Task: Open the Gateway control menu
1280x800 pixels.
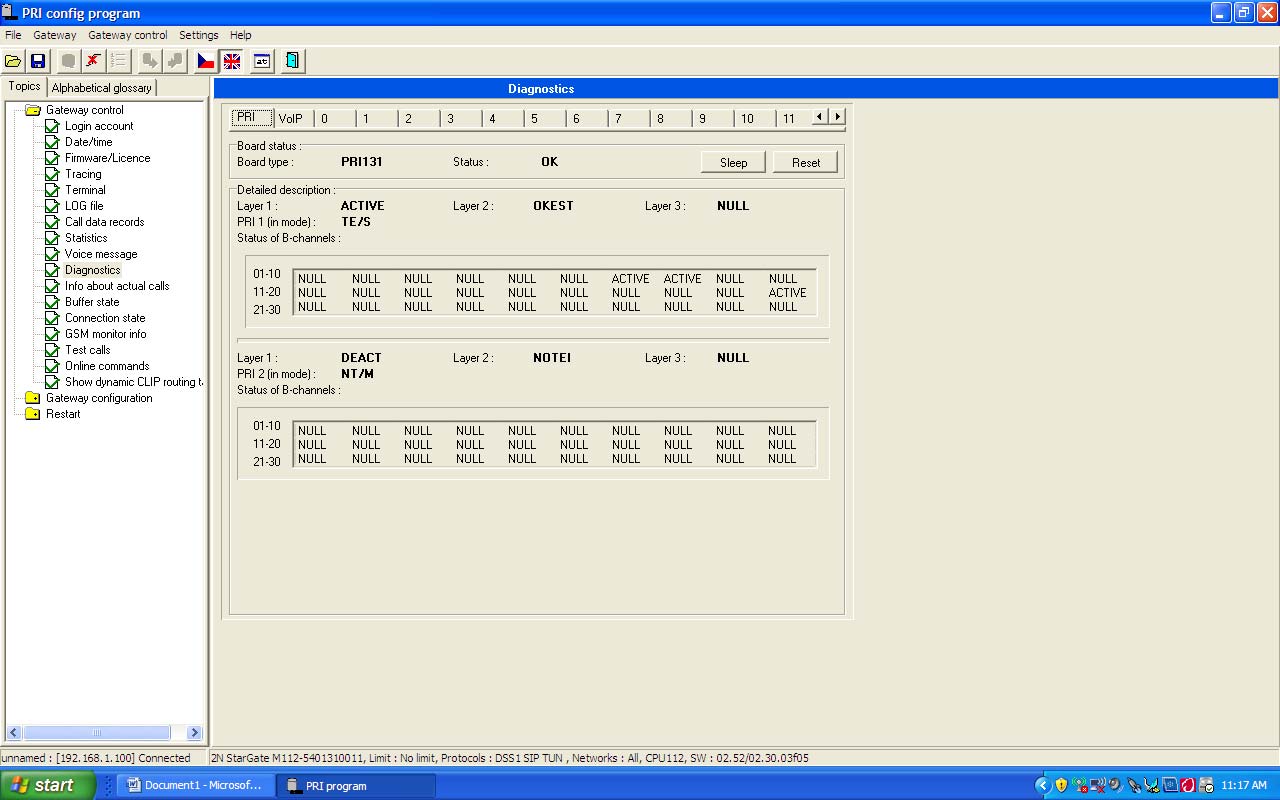Action: coord(128,35)
